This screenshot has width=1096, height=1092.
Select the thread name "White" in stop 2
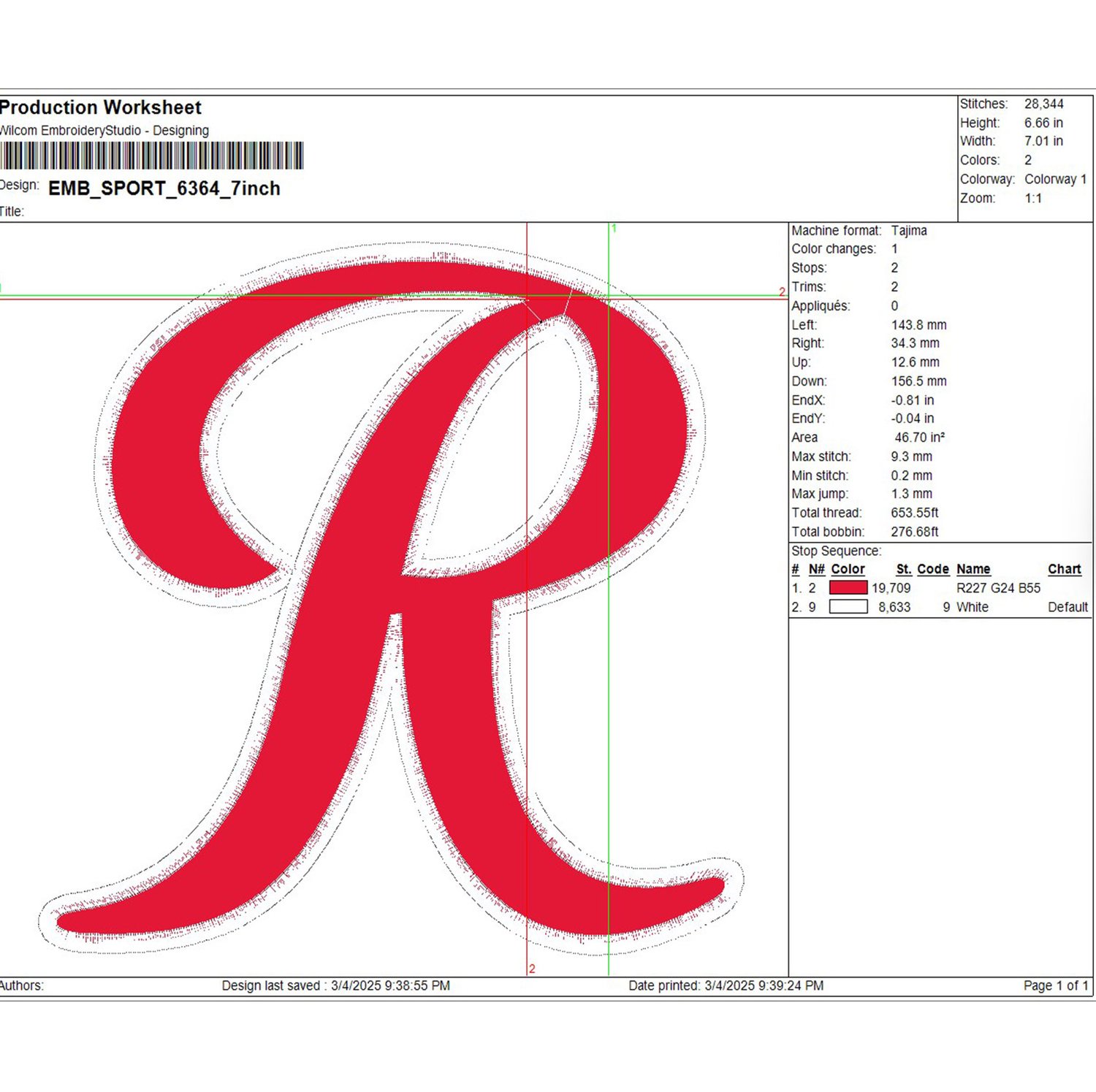click(973, 606)
